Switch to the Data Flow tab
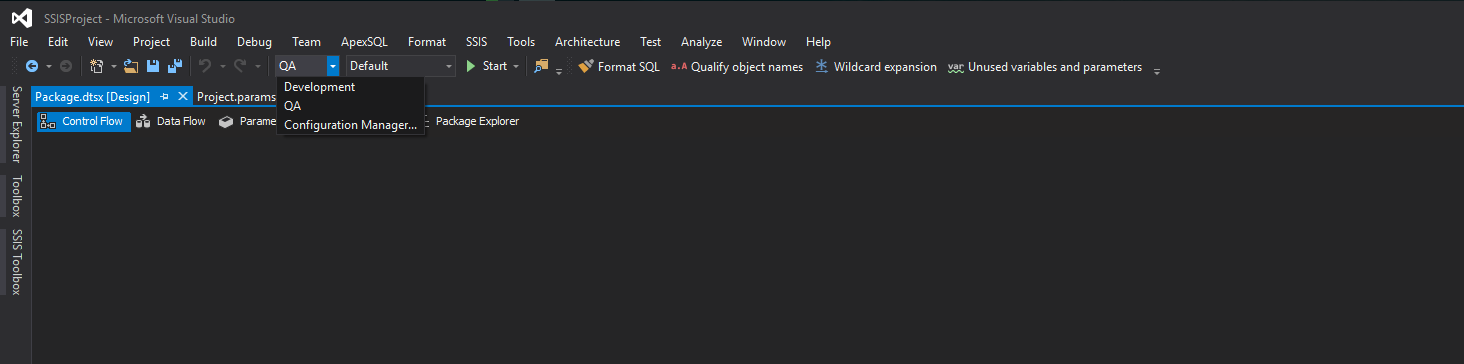Image resolution: width=1464 pixels, height=364 pixels. pyautogui.click(x=171, y=121)
